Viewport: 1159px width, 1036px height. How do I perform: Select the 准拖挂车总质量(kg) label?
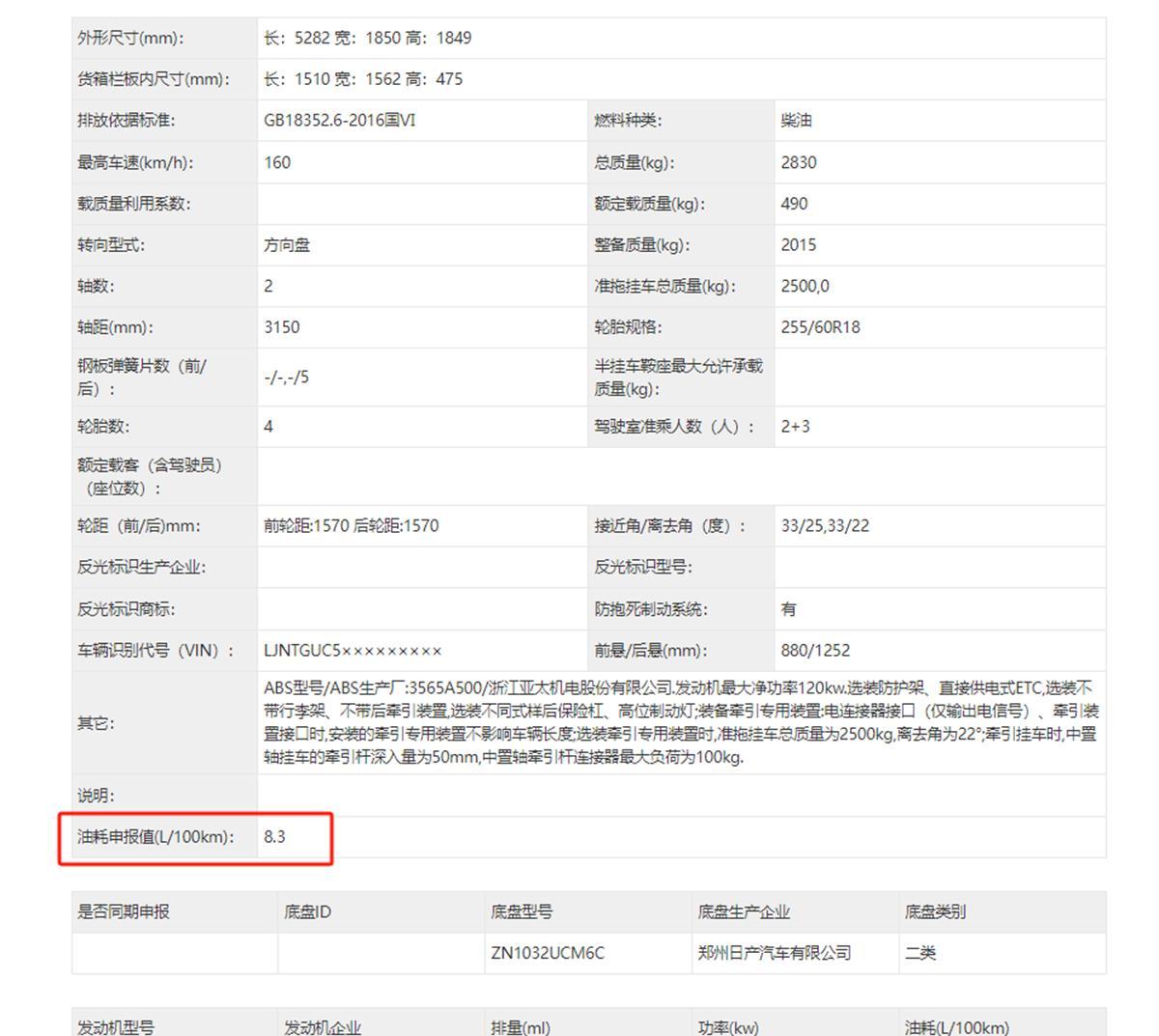pos(664,286)
